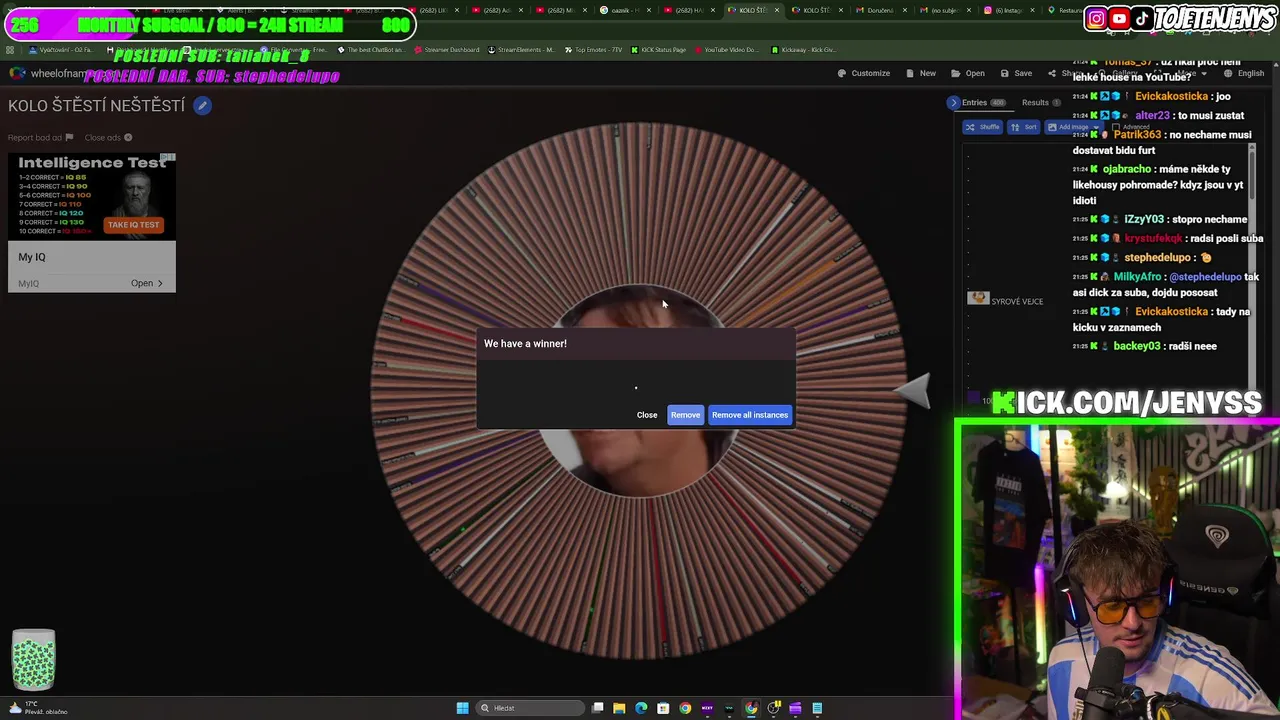Open the Windows Start menu

point(462,708)
